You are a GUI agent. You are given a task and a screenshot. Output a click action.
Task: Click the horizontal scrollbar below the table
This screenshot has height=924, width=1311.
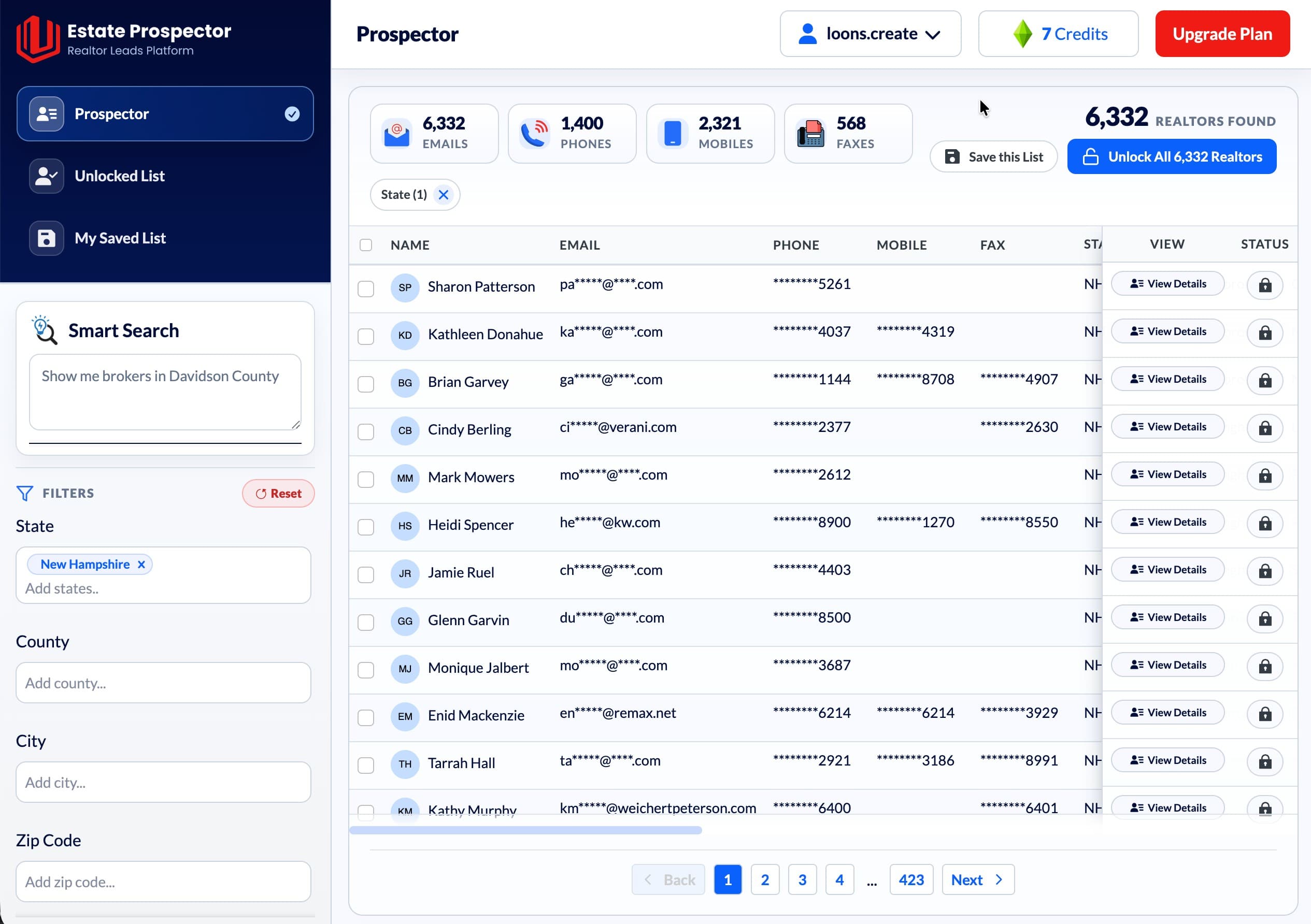(x=525, y=830)
